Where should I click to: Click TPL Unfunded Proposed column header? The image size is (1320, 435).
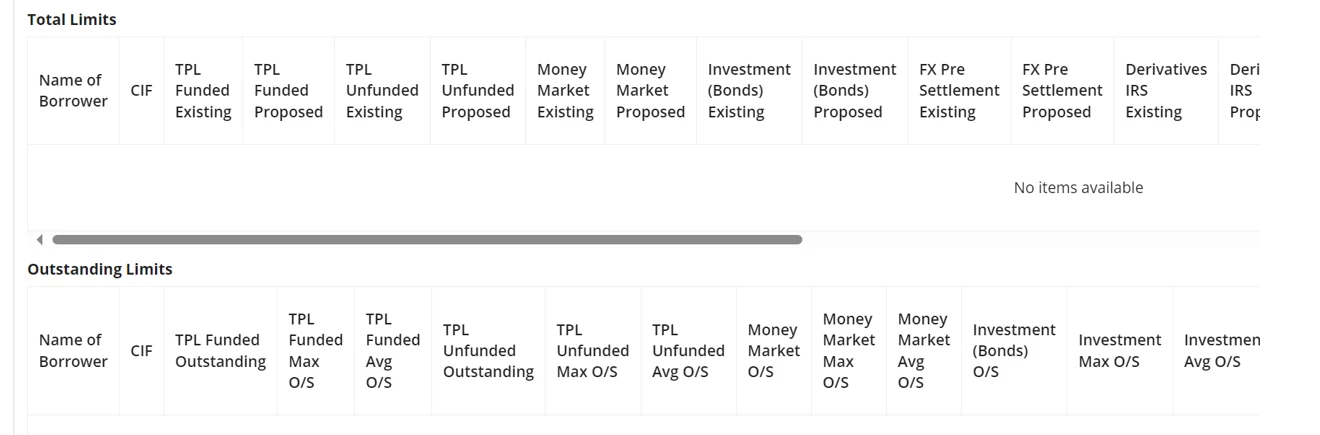[478, 91]
